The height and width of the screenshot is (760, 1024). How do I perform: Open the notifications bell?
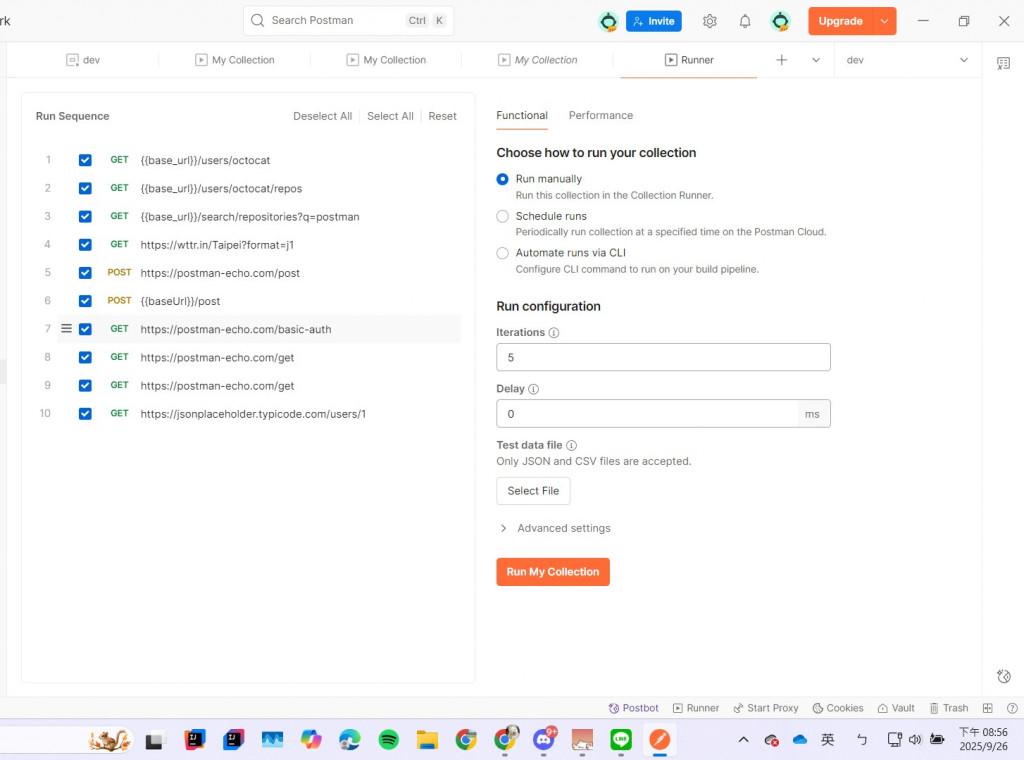pos(744,21)
